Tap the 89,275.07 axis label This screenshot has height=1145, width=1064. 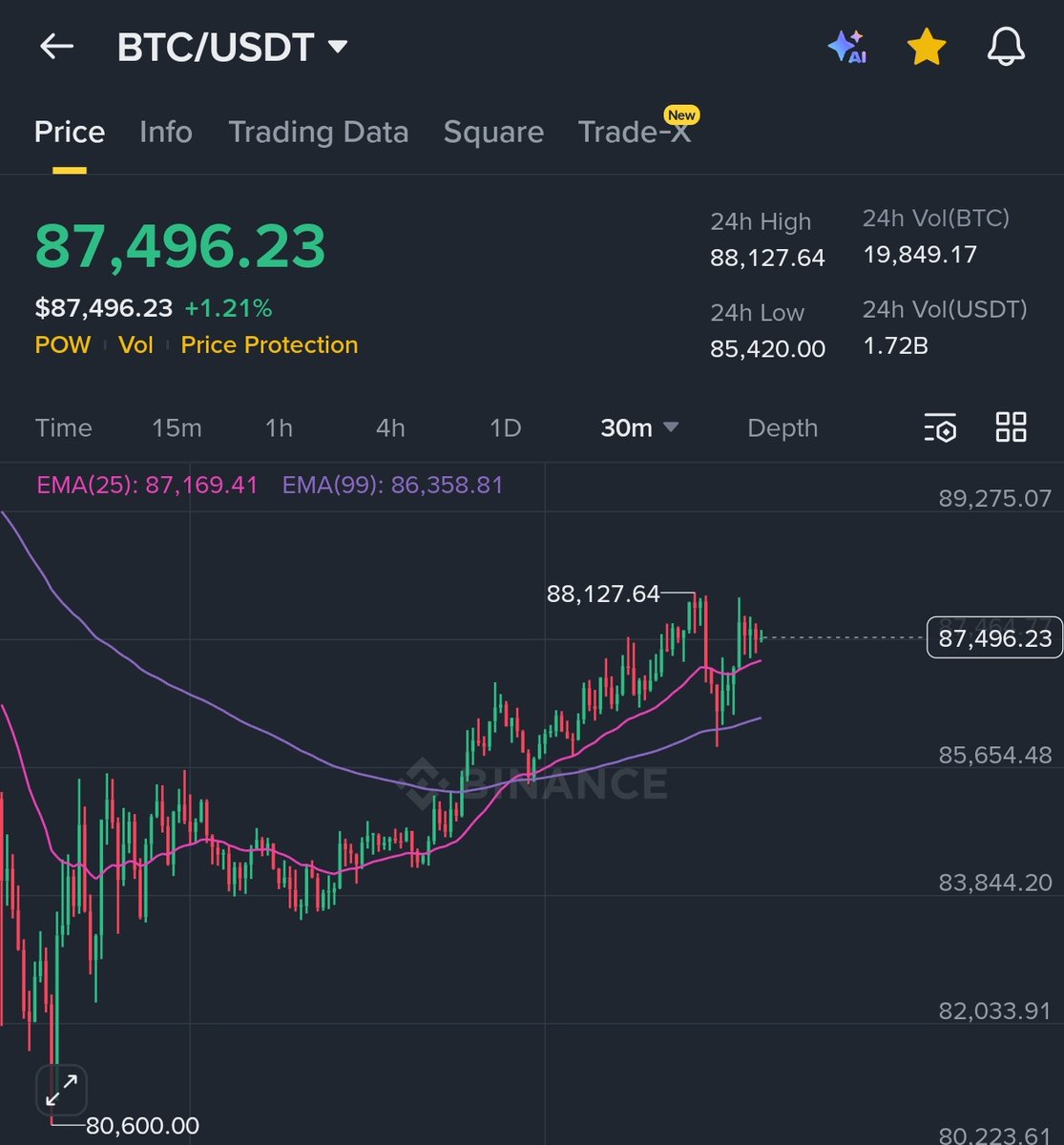pyautogui.click(x=994, y=498)
